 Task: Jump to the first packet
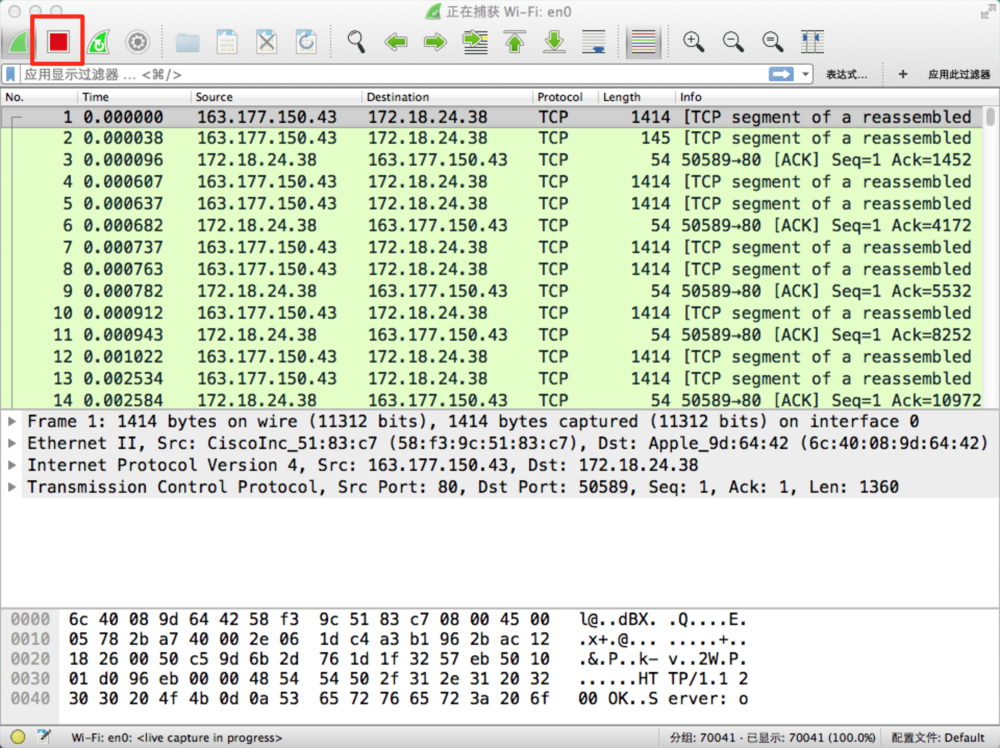point(514,42)
